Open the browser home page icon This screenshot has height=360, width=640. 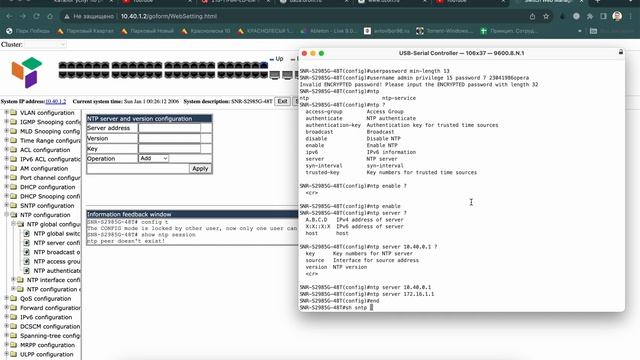click(50, 16)
